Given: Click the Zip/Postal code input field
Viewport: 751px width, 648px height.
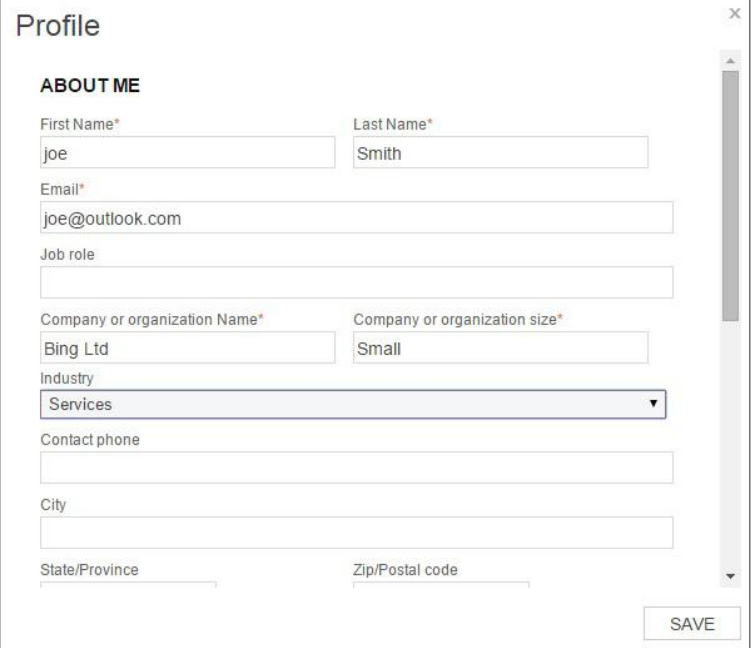Looking at the screenshot, I should pos(440,586).
